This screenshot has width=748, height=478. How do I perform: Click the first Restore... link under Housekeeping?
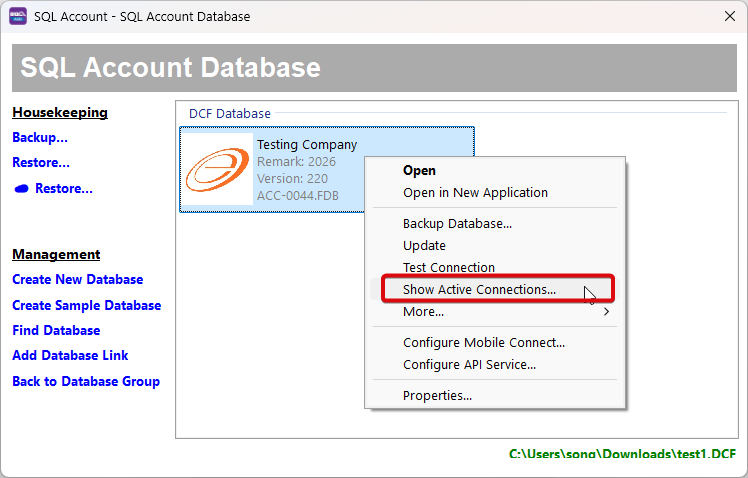(41, 163)
